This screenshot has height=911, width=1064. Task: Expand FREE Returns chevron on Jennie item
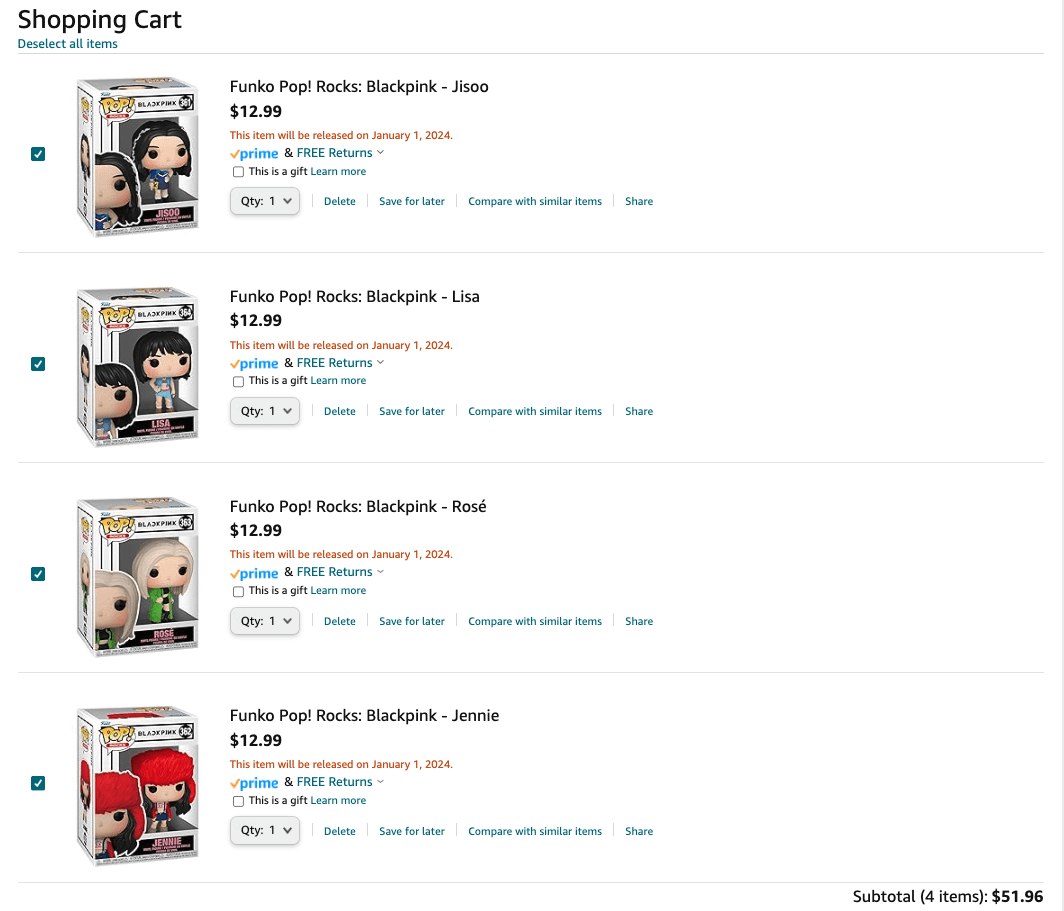click(380, 782)
